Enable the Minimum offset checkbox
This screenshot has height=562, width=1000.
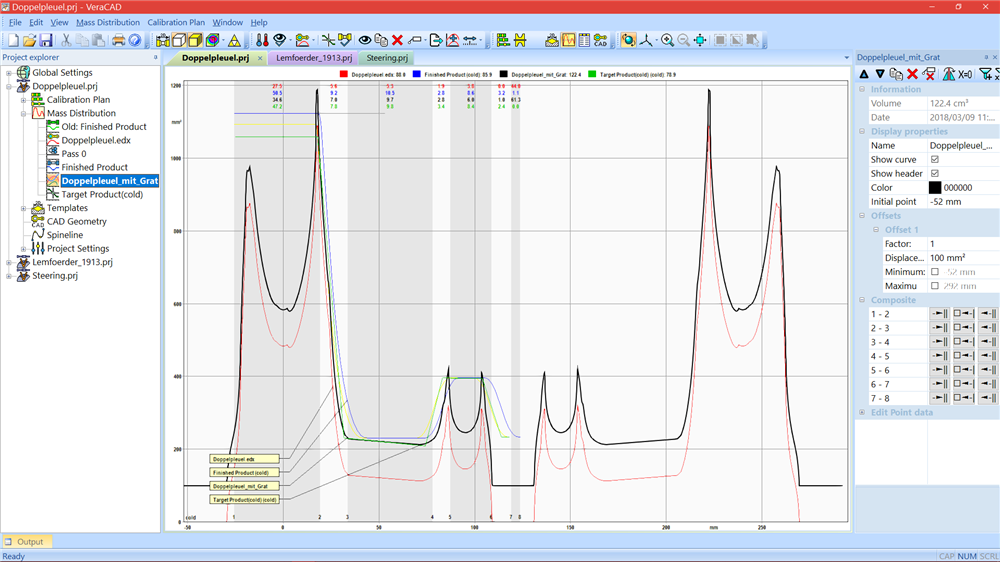click(x=935, y=272)
